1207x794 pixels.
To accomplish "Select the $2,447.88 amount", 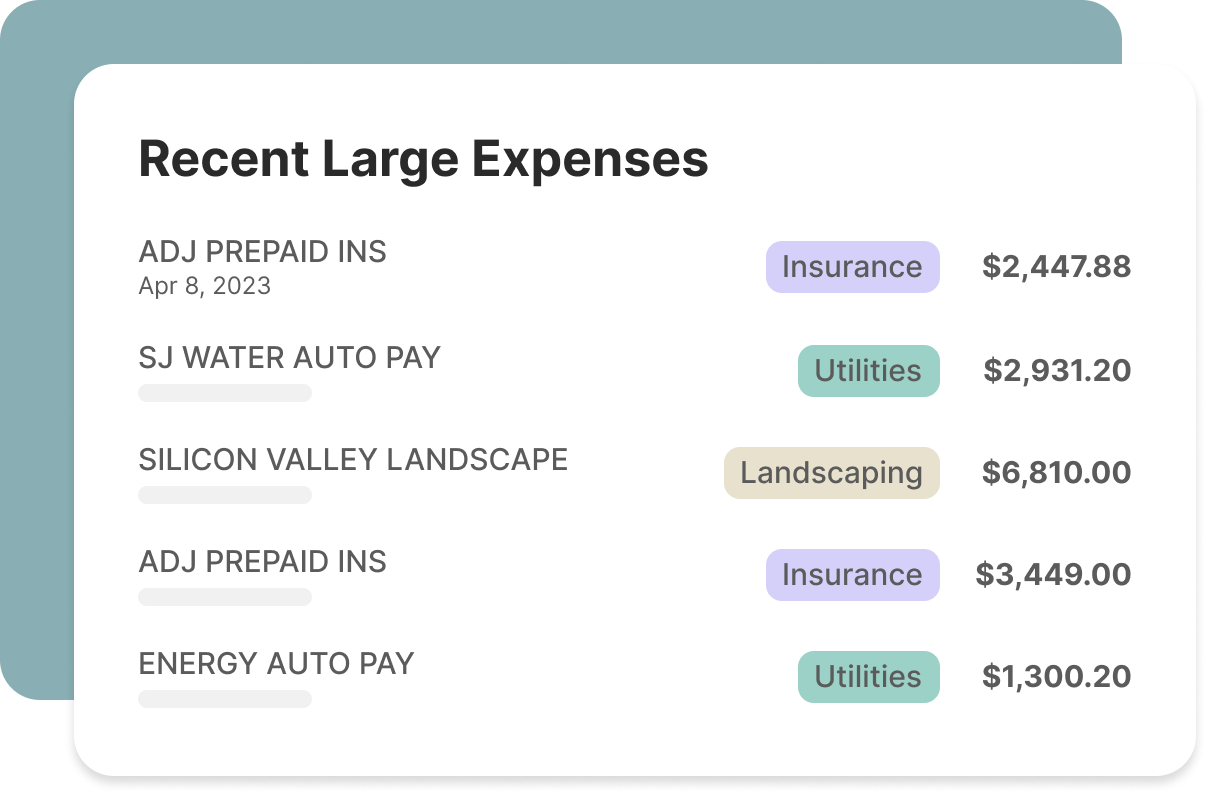I will tap(1056, 267).
